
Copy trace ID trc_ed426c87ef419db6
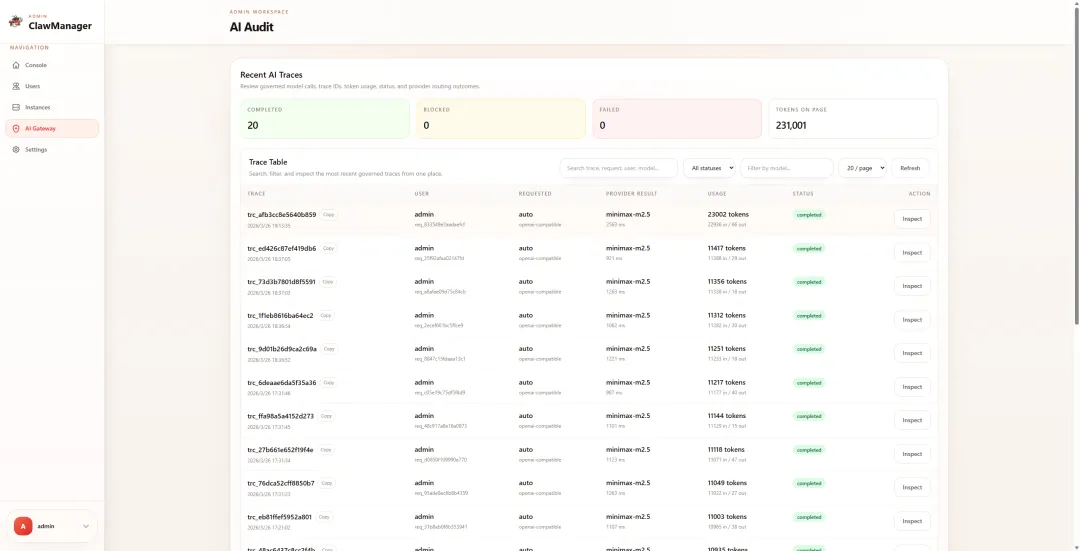[329, 249]
